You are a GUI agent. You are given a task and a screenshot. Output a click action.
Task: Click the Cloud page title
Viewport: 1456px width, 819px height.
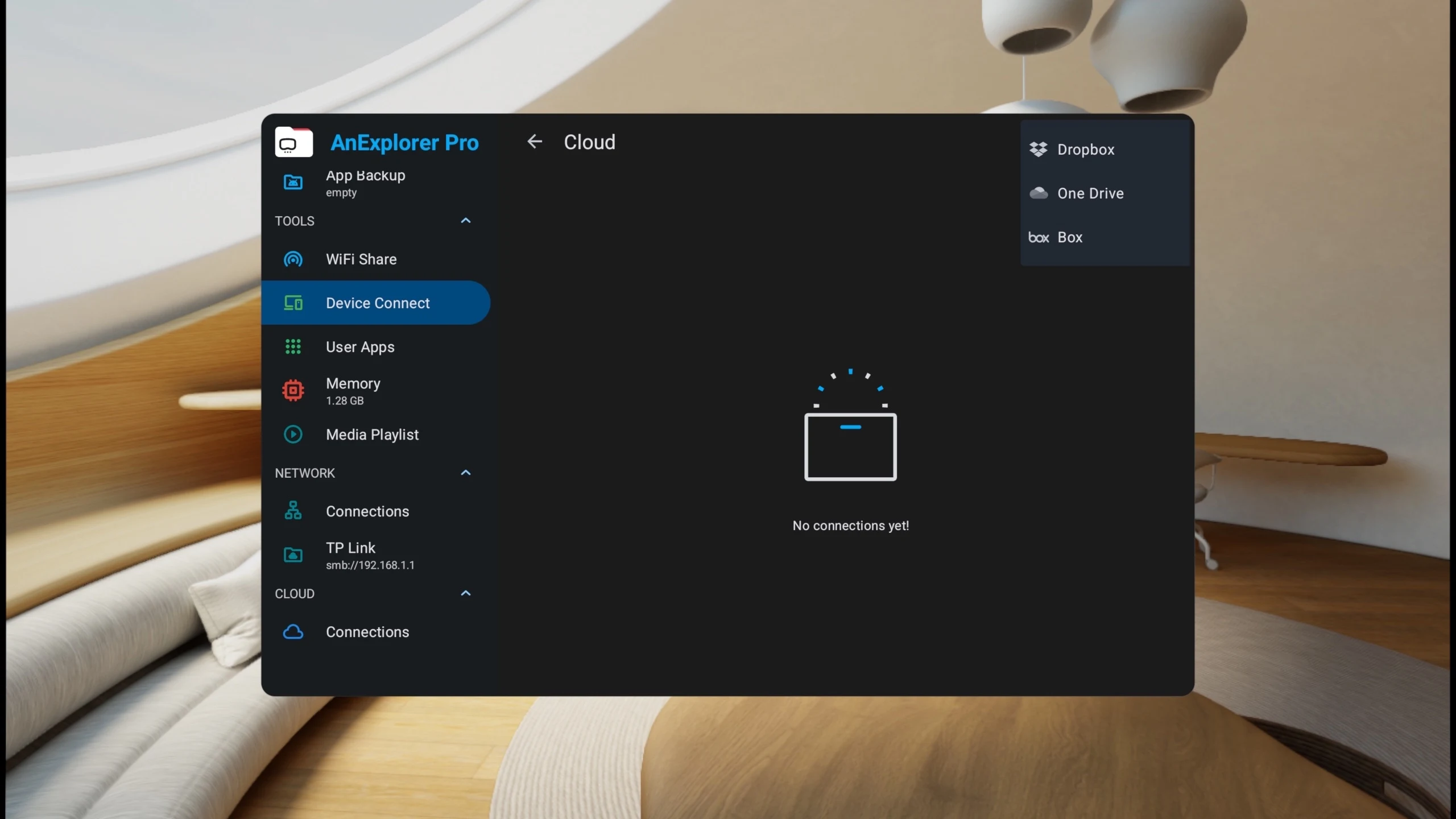click(589, 142)
